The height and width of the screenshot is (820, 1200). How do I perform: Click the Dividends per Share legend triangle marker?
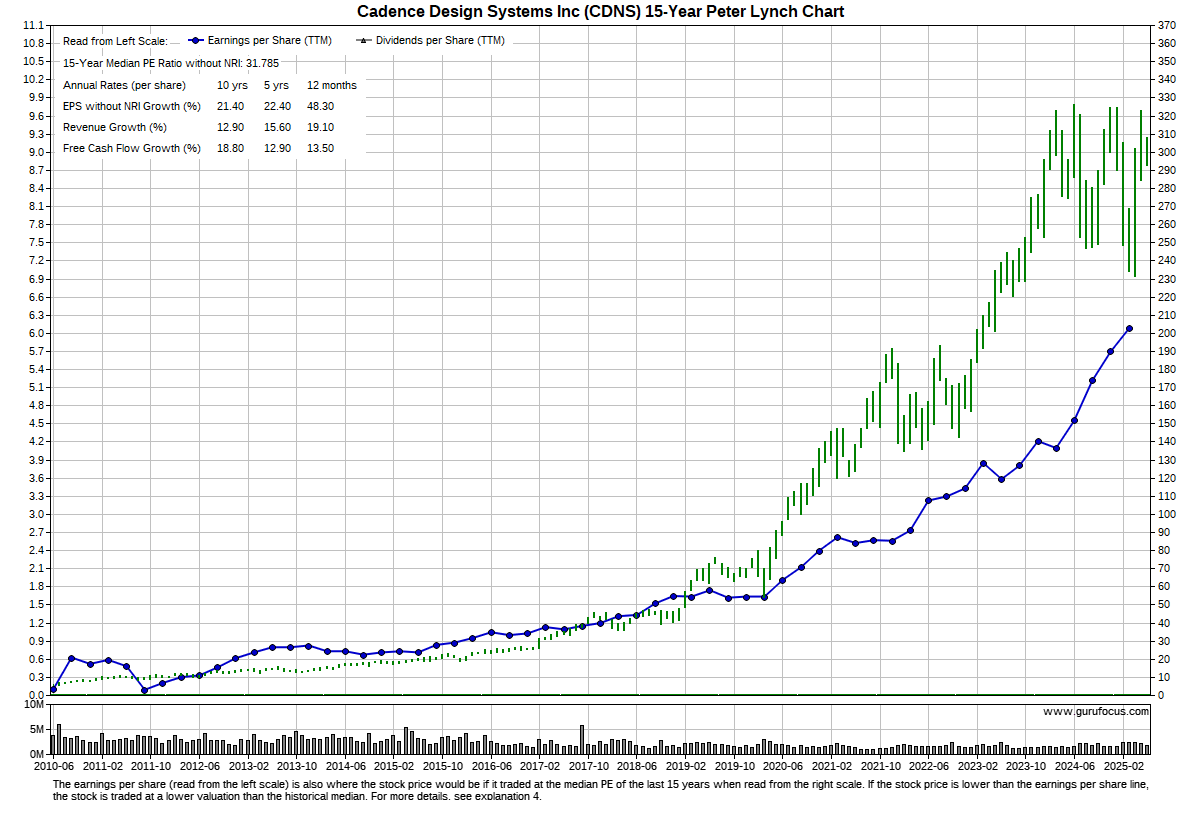(365, 41)
